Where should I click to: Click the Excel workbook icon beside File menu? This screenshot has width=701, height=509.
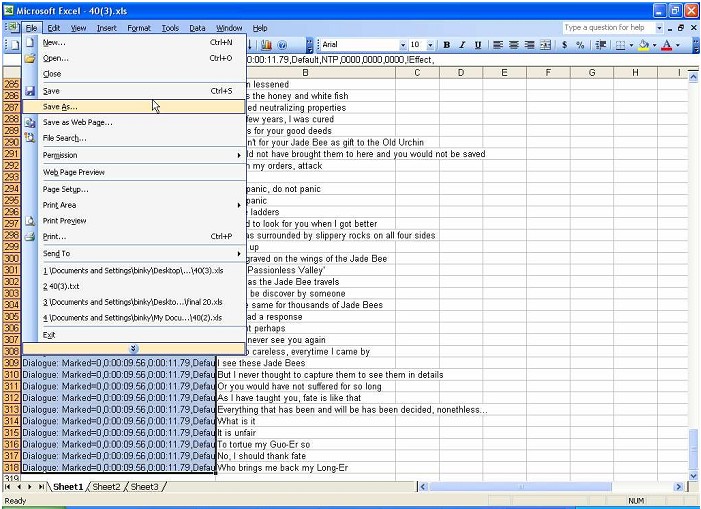pyautogui.click(x=12, y=28)
